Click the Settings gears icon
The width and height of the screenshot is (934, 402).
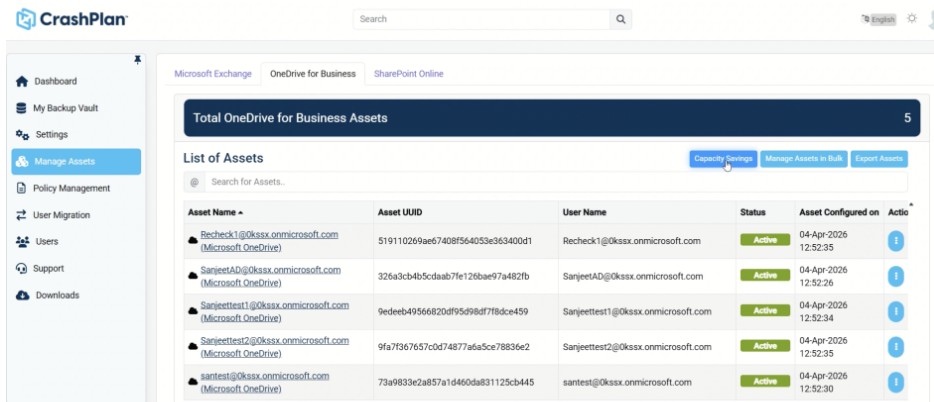pos(22,135)
